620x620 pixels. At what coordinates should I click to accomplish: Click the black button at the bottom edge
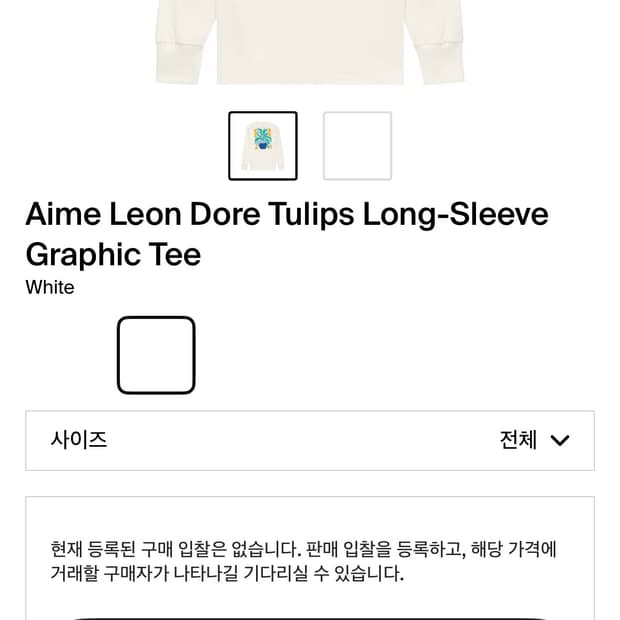click(310, 614)
